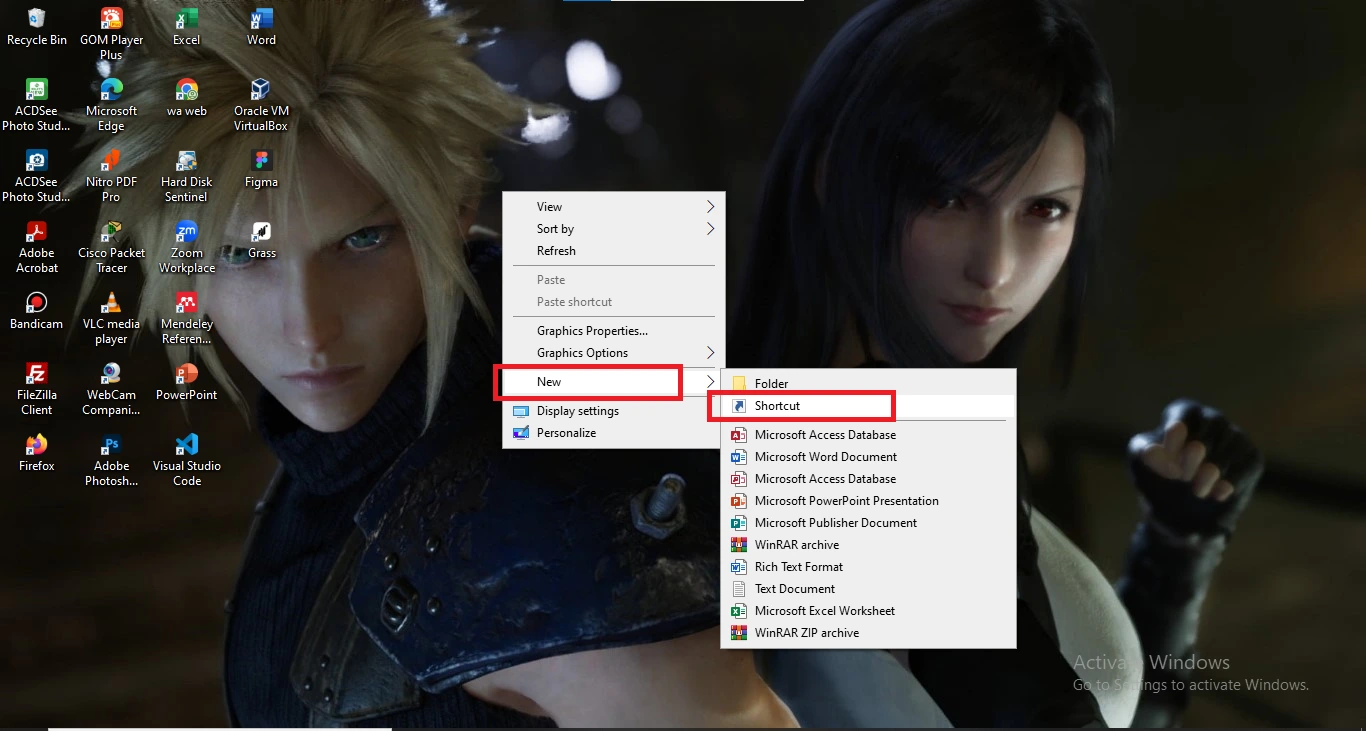
Task: Launch GOM Player Plus icon
Action: point(111,34)
